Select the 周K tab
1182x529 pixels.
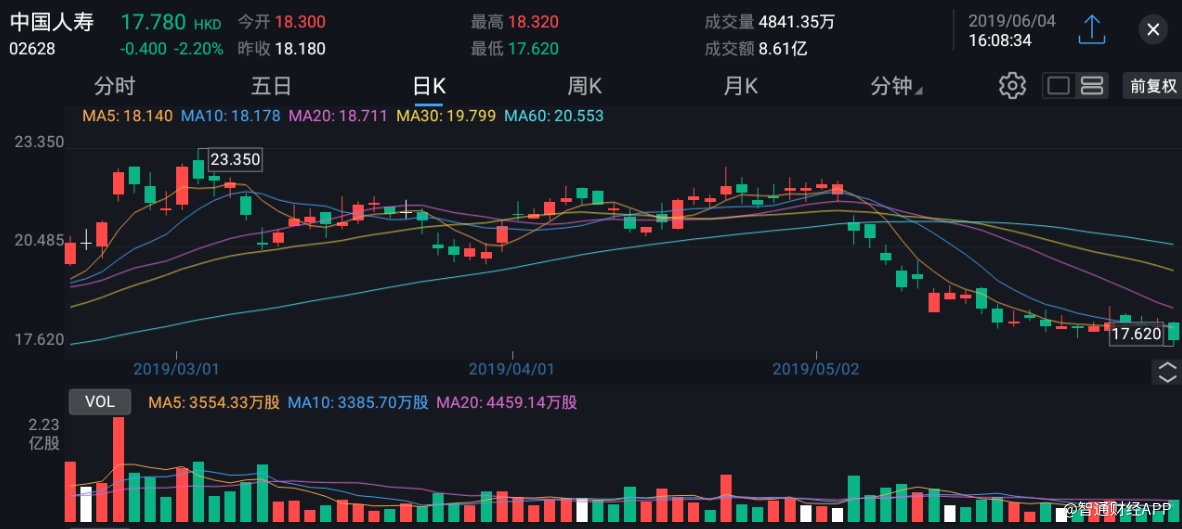(x=584, y=86)
